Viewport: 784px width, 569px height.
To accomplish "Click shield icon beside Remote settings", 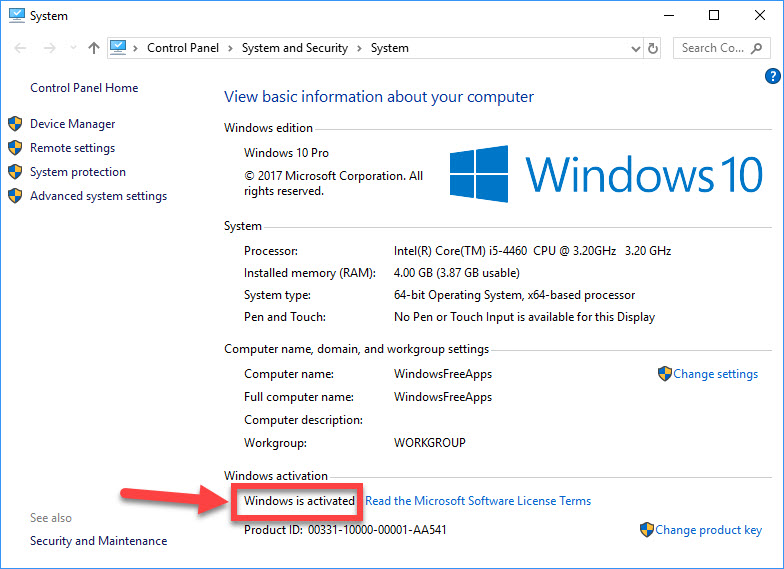I will (16, 148).
